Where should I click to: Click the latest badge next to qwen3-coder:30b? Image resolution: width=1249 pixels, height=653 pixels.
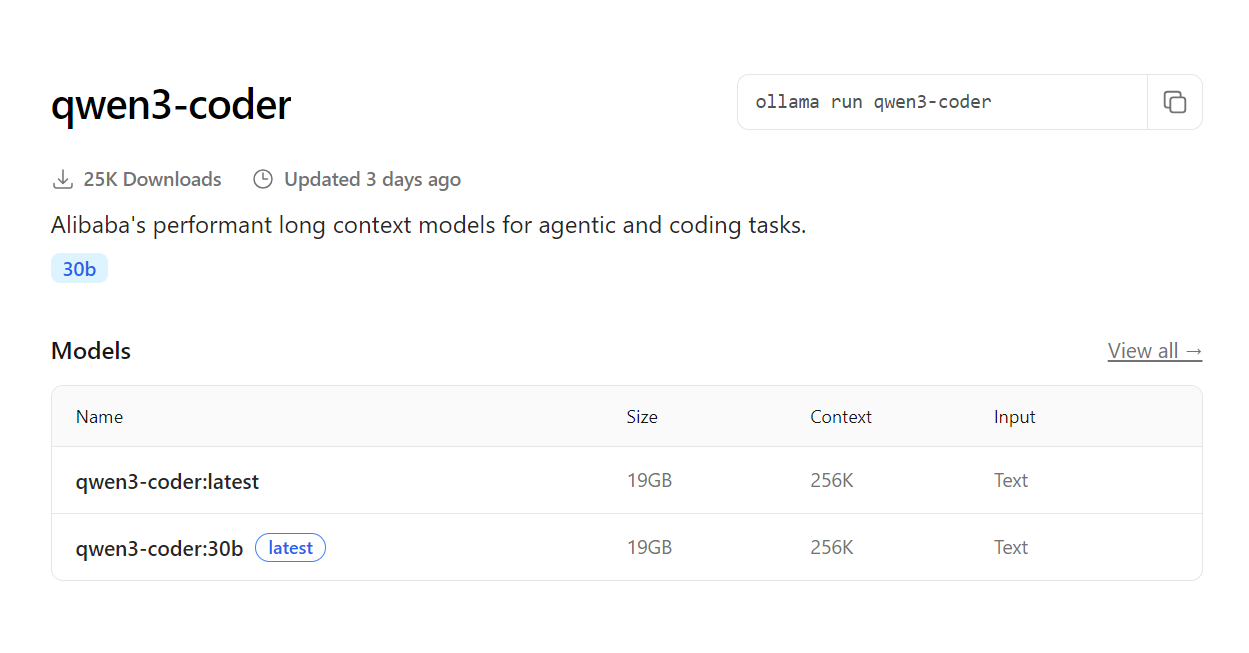[290, 547]
